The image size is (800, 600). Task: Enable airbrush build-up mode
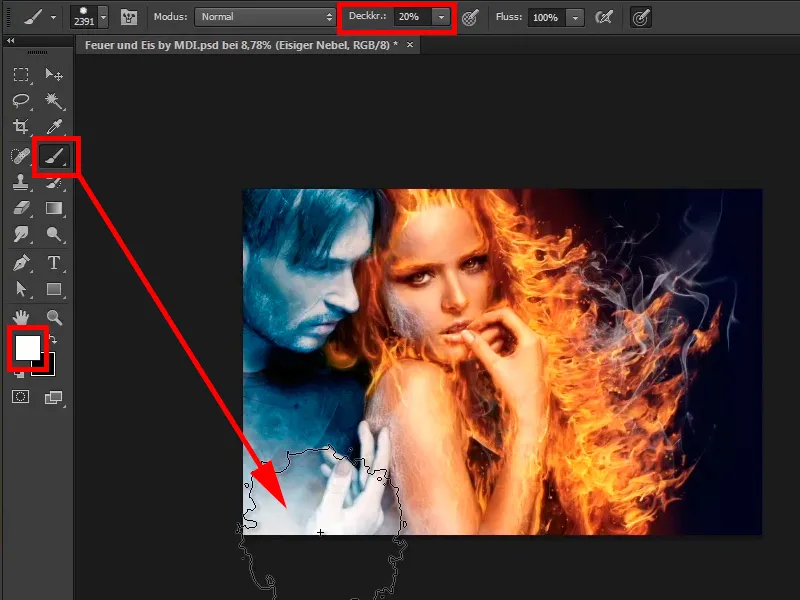click(x=604, y=18)
